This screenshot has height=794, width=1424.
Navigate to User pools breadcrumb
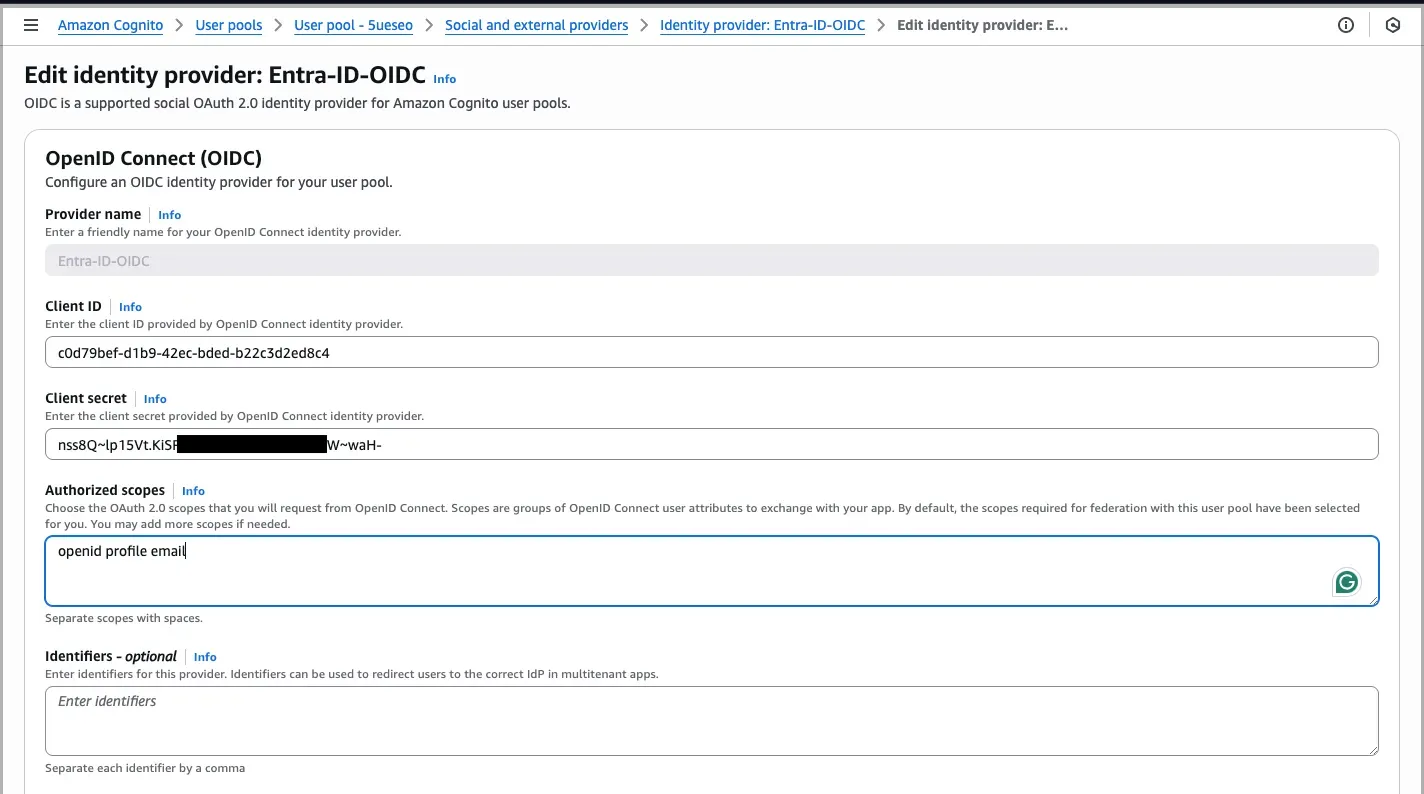click(228, 25)
